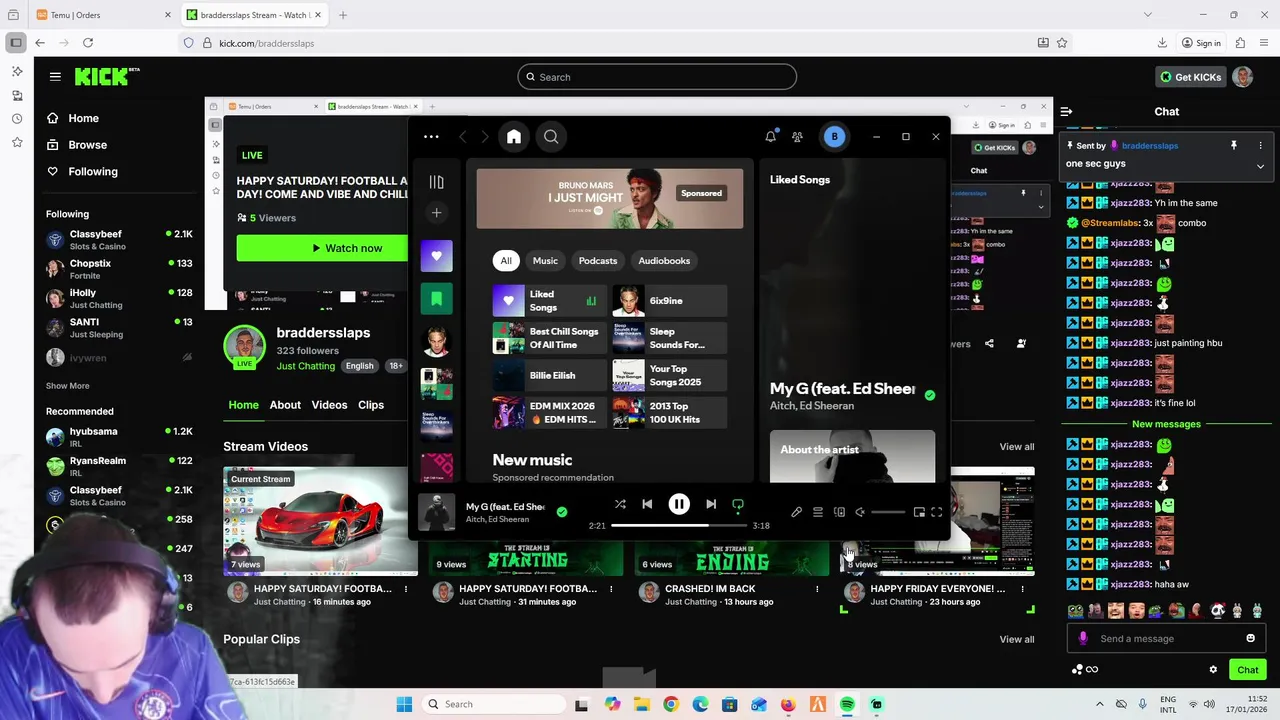The height and width of the screenshot is (720, 1280).
Task: Select the Podcasts filter chip
Action: pyautogui.click(x=598, y=261)
